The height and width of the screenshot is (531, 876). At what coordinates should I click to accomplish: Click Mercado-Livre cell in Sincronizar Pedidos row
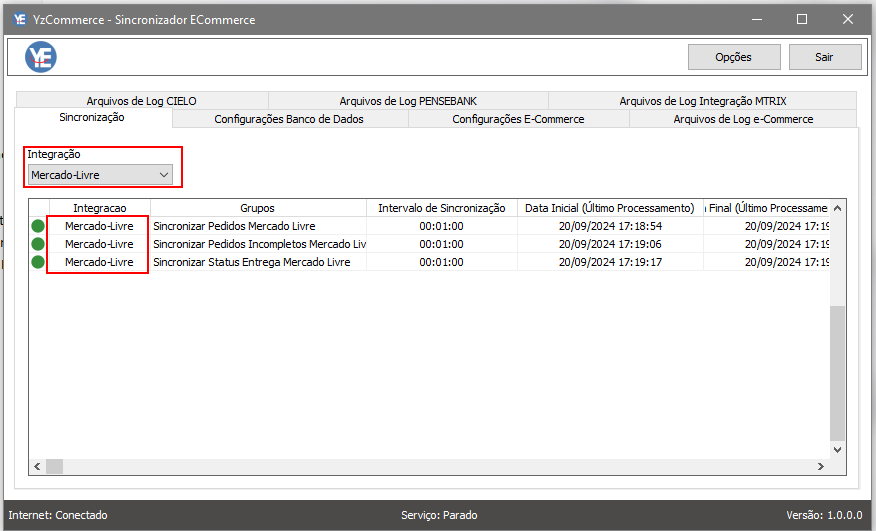pos(99,226)
